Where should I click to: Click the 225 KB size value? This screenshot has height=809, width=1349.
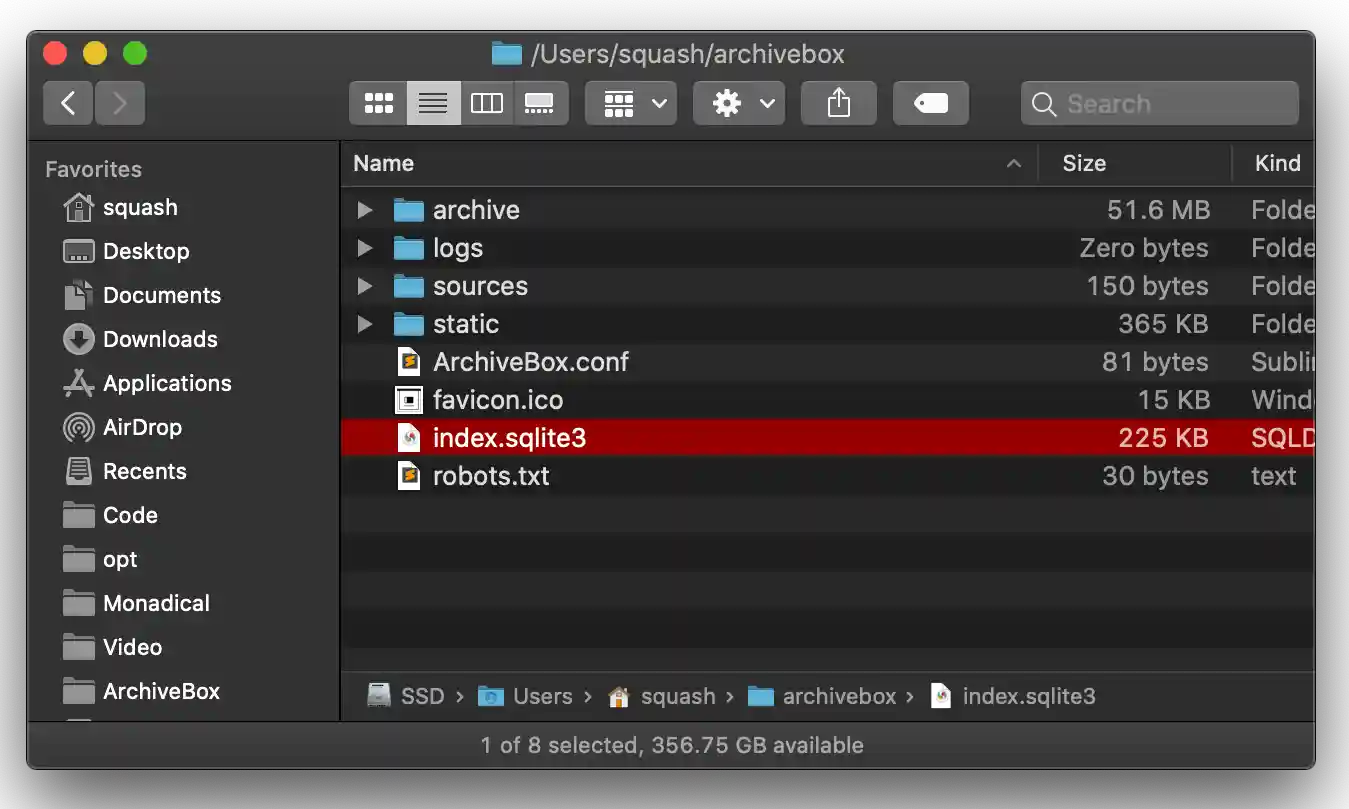pos(1163,438)
